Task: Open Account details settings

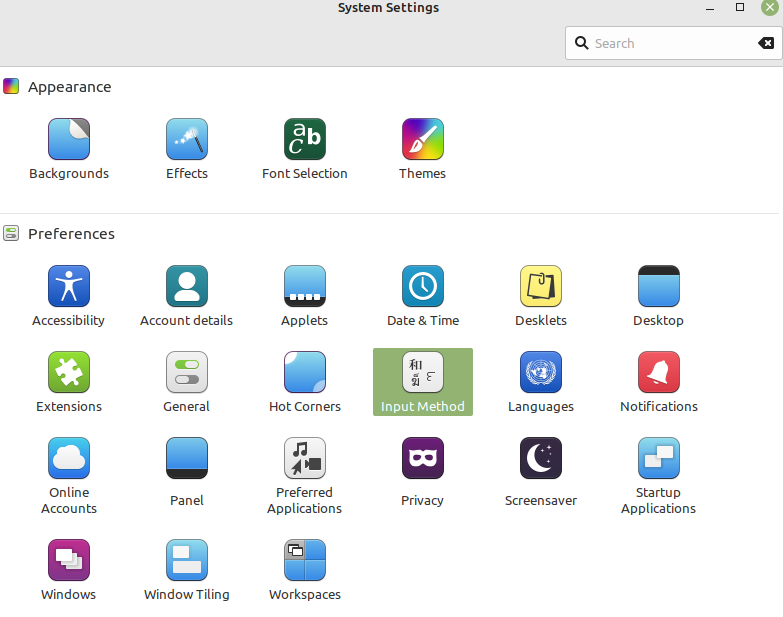Action: click(187, 287)
